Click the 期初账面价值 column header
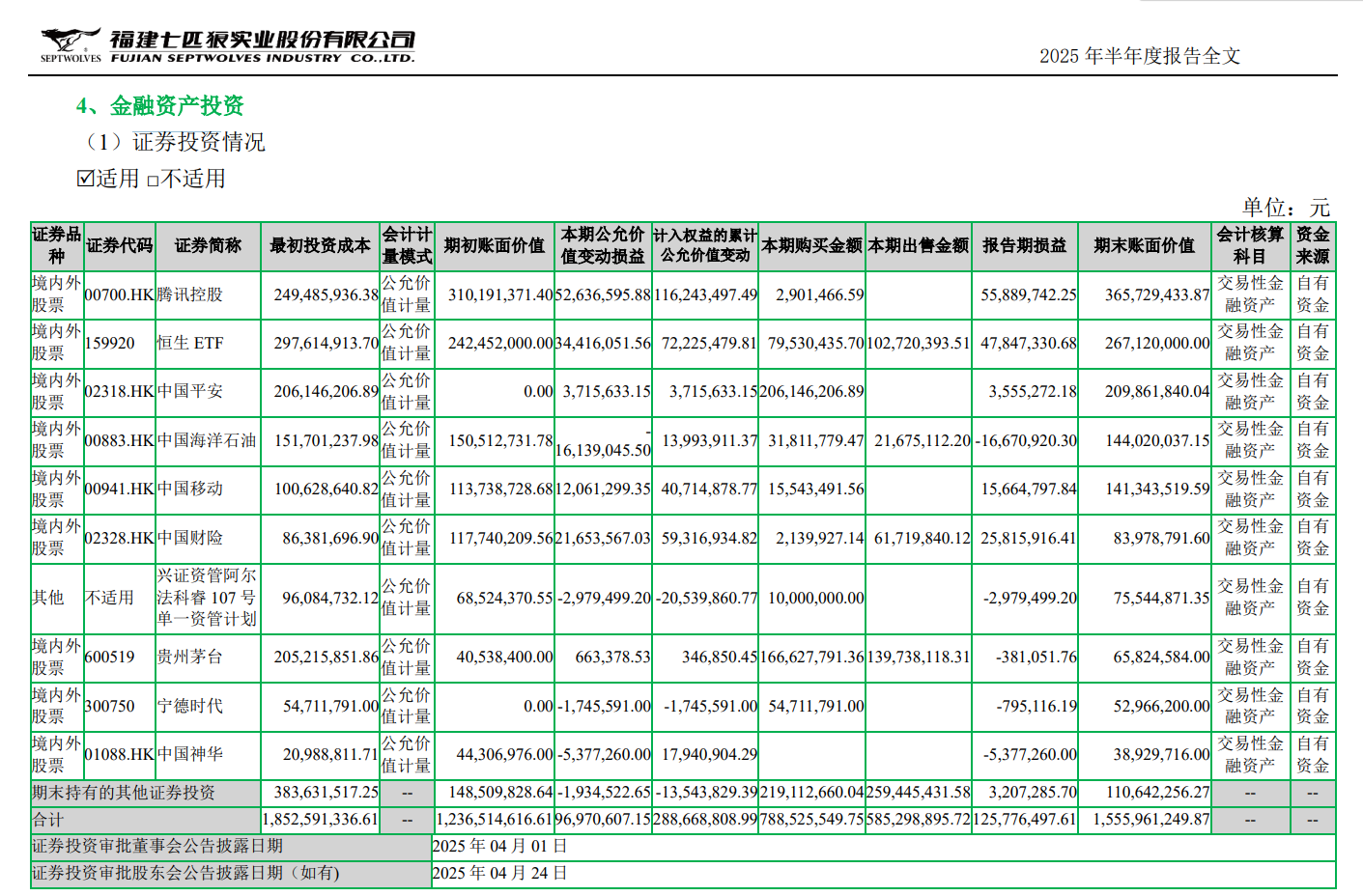The image size is (1363, 896). click(494, 245)
